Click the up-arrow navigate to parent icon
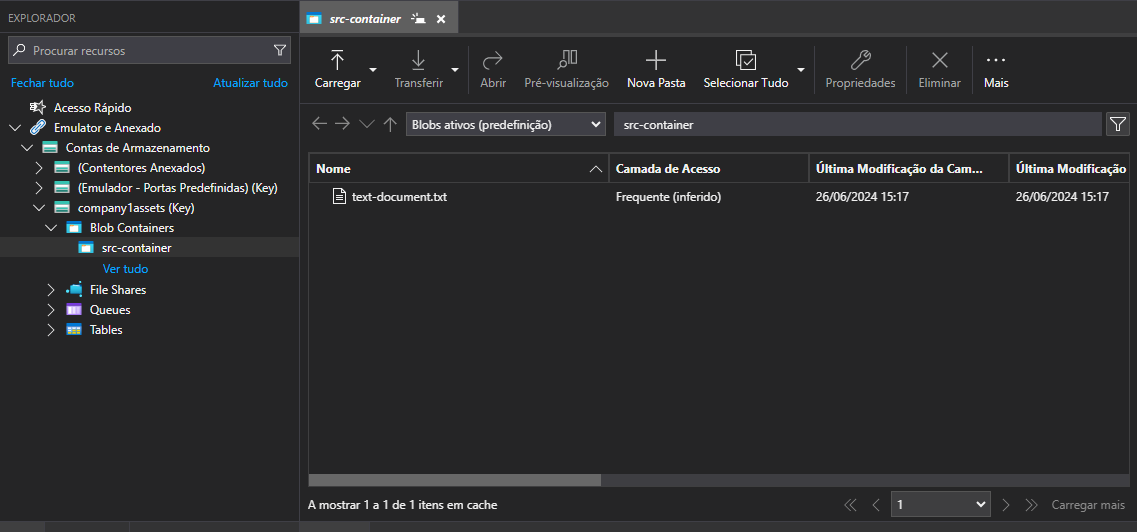Viewport: 1137px width, 532px height. [x=390, y=124]
